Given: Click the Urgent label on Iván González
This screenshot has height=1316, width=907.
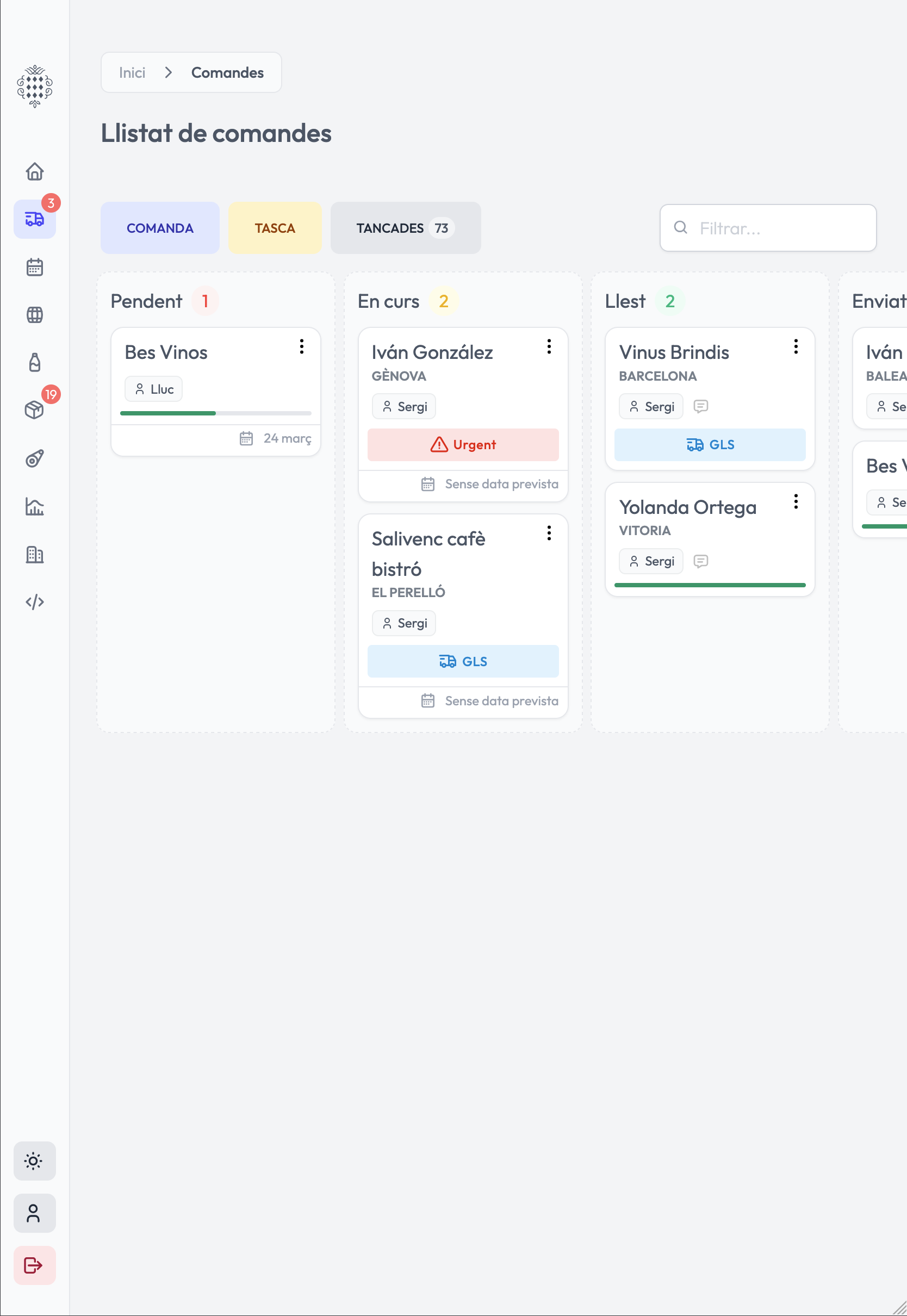Looking at the screenshot, I should (x=463, y=444).
